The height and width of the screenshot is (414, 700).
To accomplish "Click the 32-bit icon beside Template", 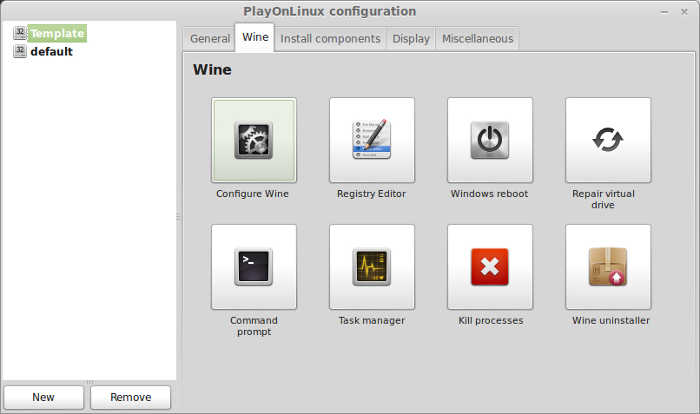I will 20,33.
